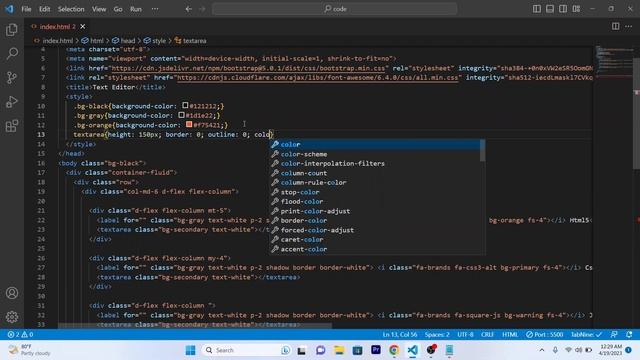Open color picker swatch for #f75421

pos(189,125)
